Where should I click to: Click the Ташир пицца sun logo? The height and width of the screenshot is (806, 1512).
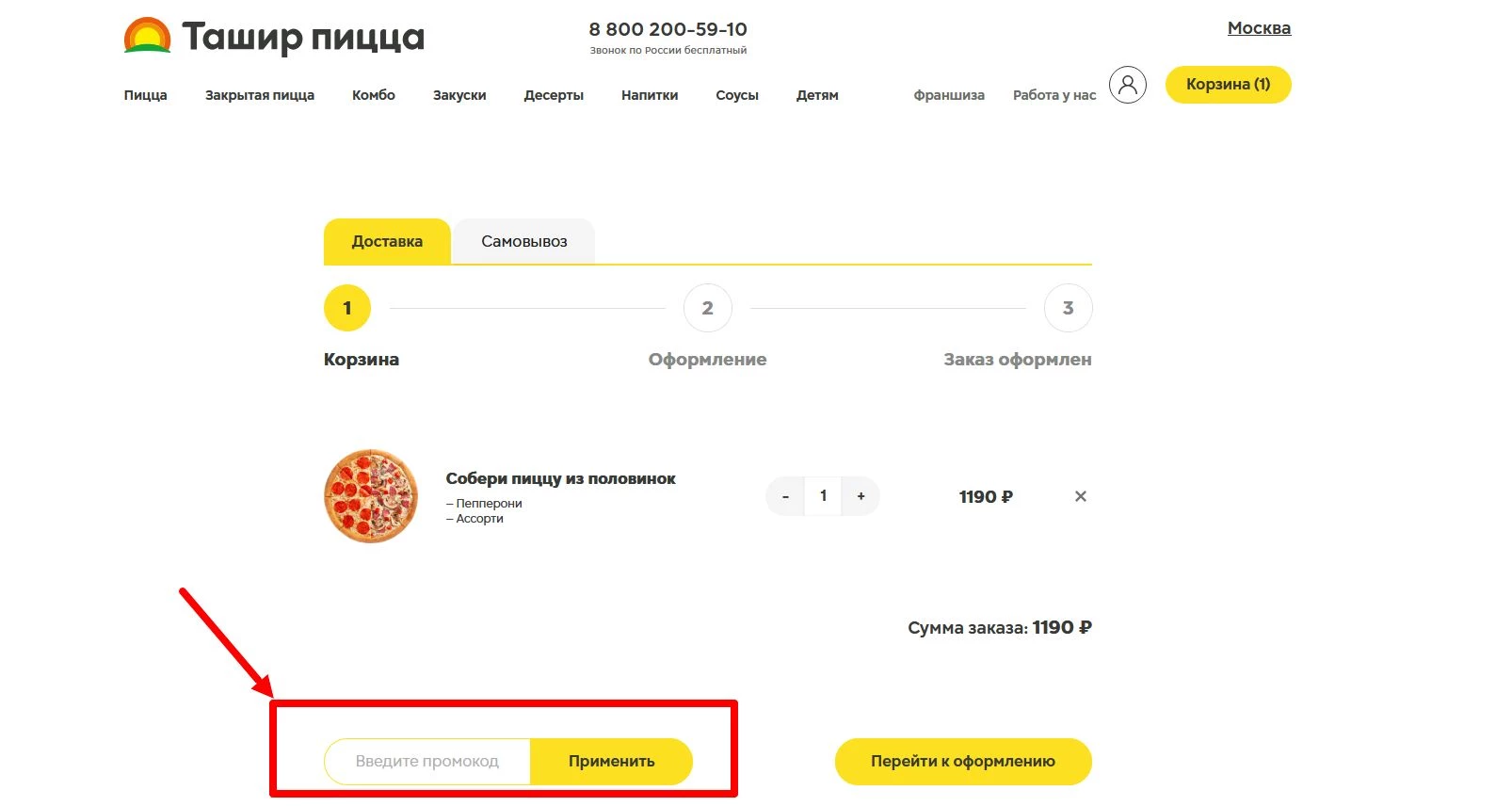pyautogui.click(x=147, y=35)
